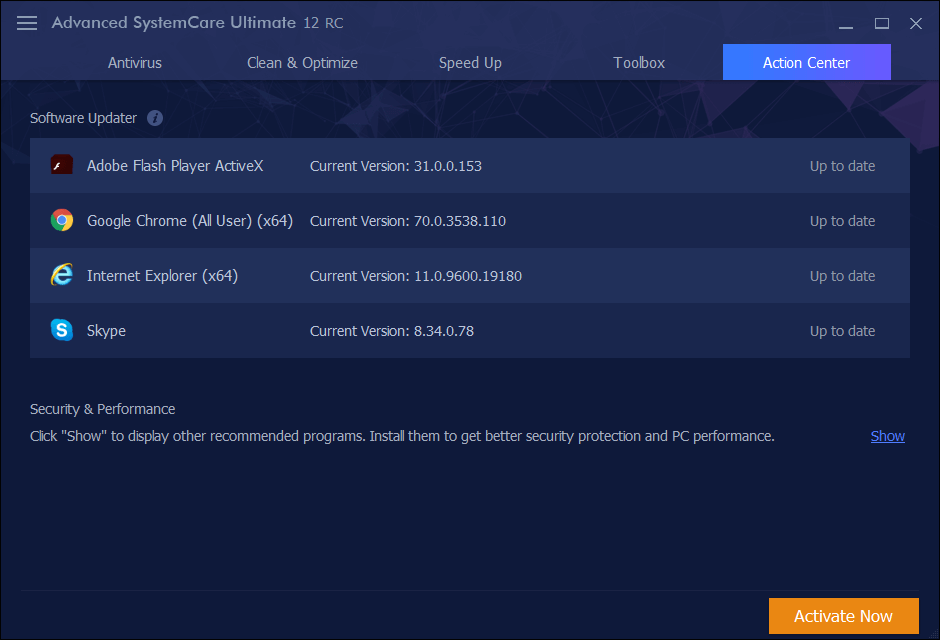Click the Google Chrome icon
This screenshot has height=640, width=940.
coord(62,220)
